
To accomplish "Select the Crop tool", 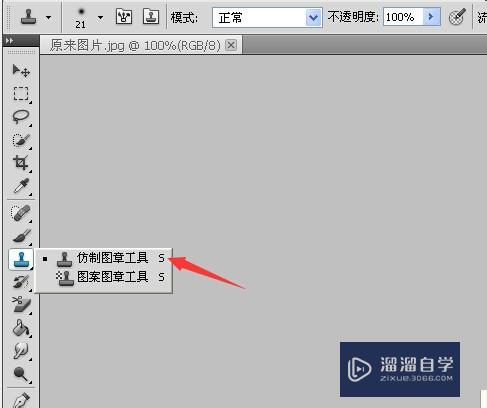I will pyautogui.click(x=21, y=163).
